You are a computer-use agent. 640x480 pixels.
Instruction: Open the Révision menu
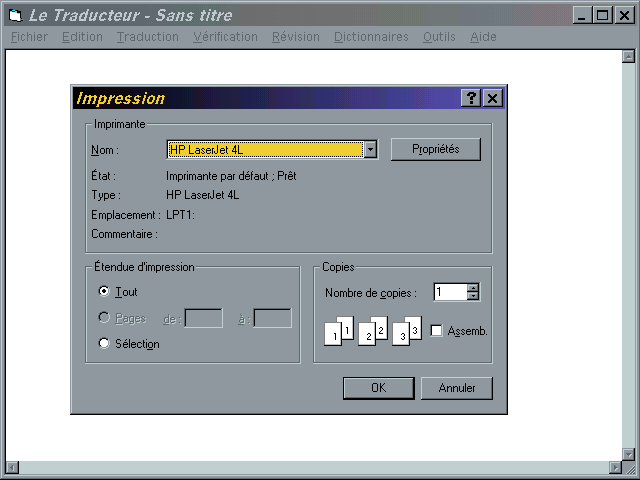point(296,37)
